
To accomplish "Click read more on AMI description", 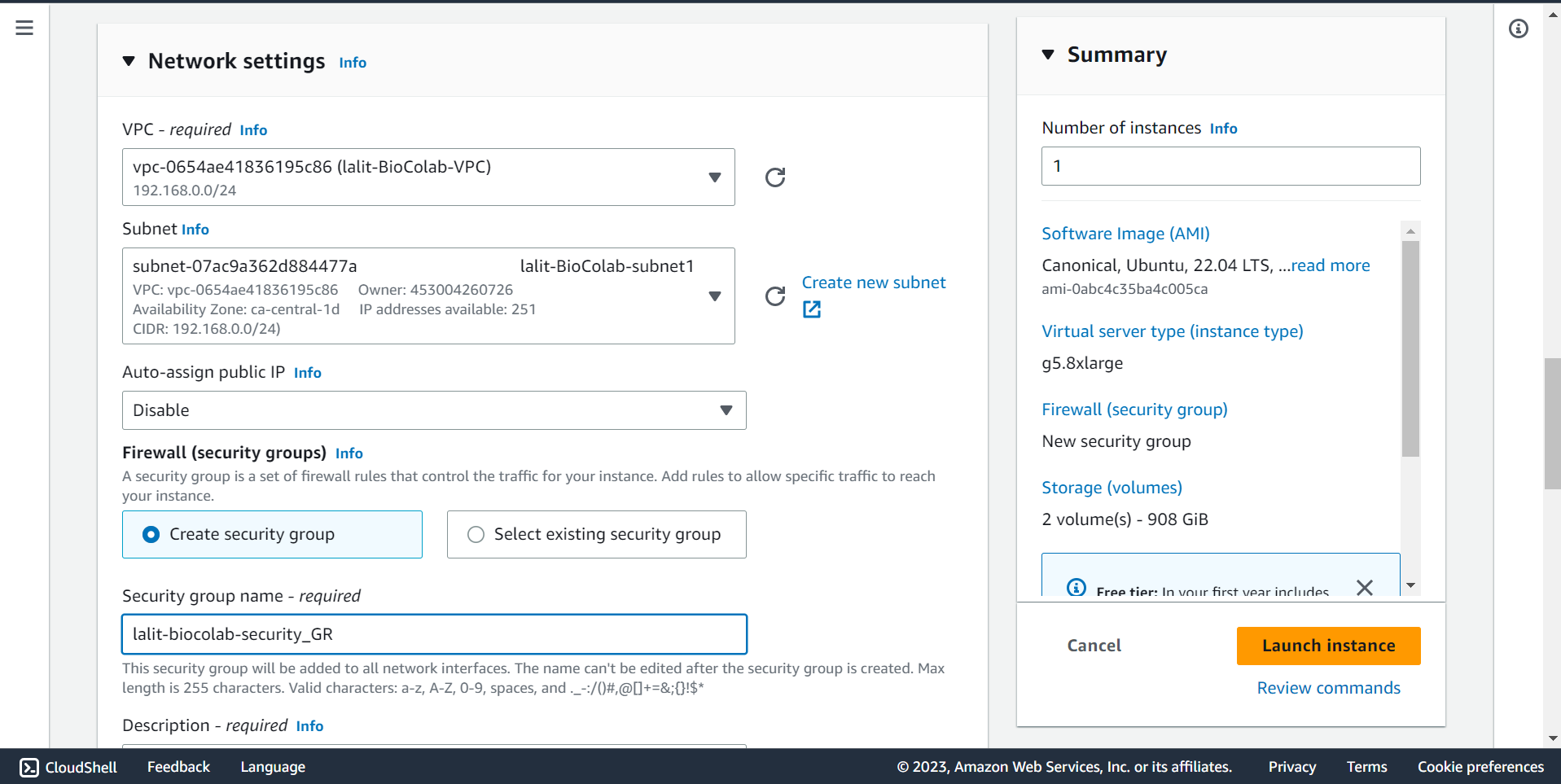I will pyautogui.click(x=1331, y=265).
